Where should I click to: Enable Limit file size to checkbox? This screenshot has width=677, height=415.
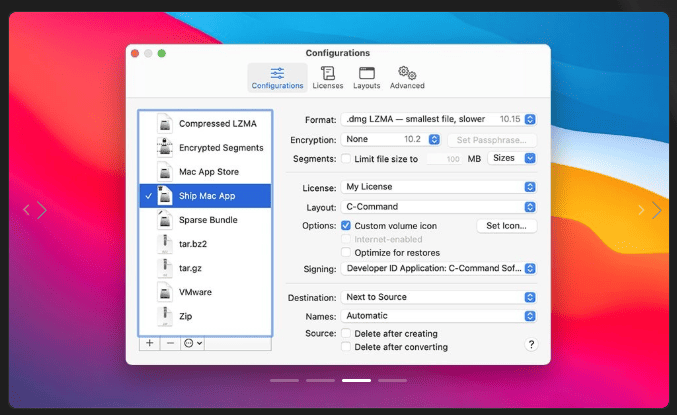(x=346, y=158)
